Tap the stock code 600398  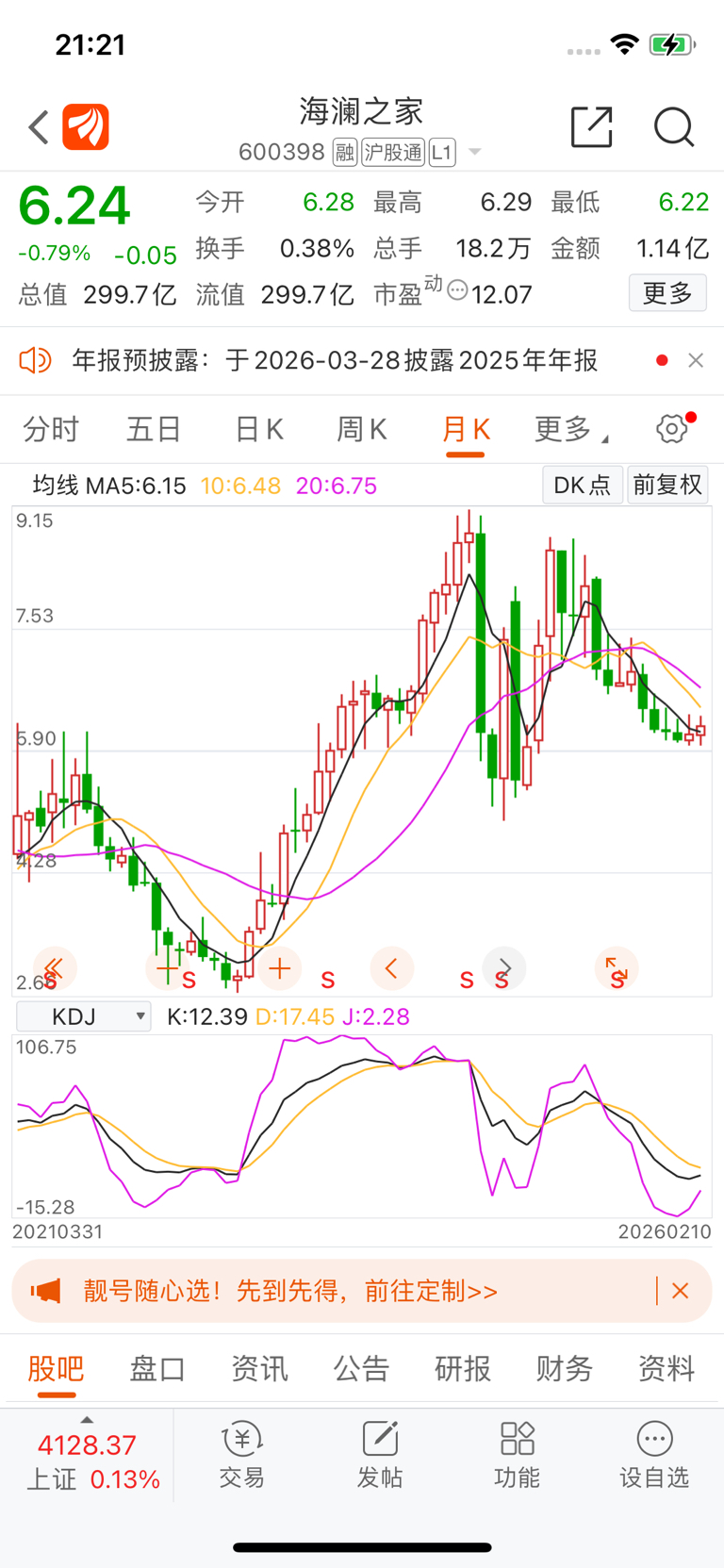tap(282, 152)
